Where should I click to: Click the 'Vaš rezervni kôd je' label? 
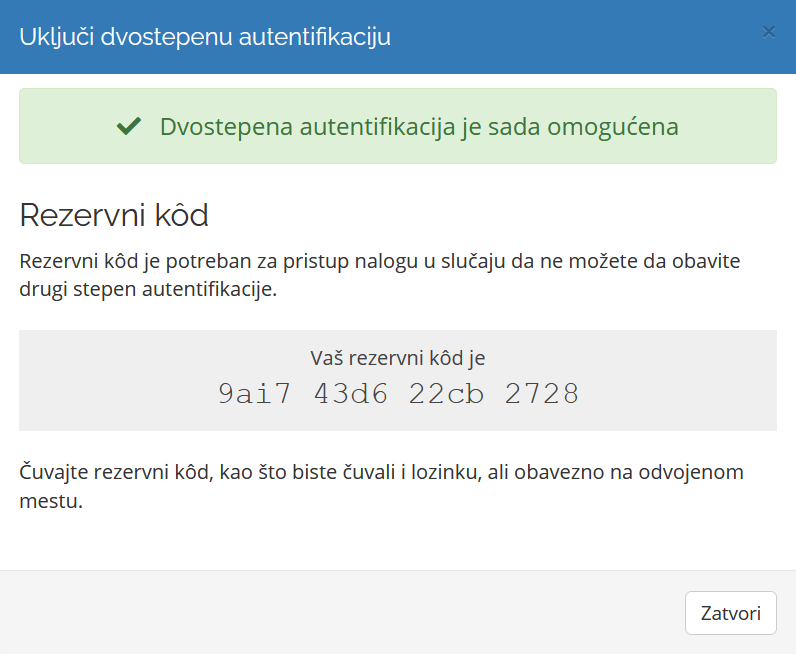click(397, 358)
